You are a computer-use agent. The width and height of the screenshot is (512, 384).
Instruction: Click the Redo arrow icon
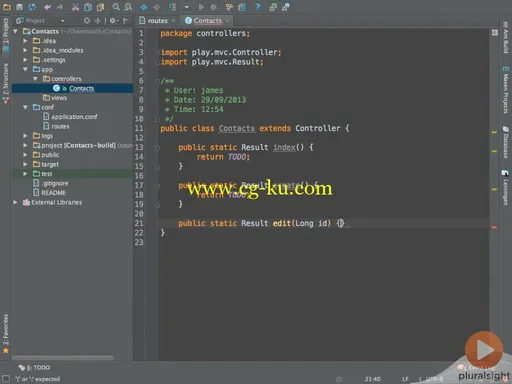point(60,7)
